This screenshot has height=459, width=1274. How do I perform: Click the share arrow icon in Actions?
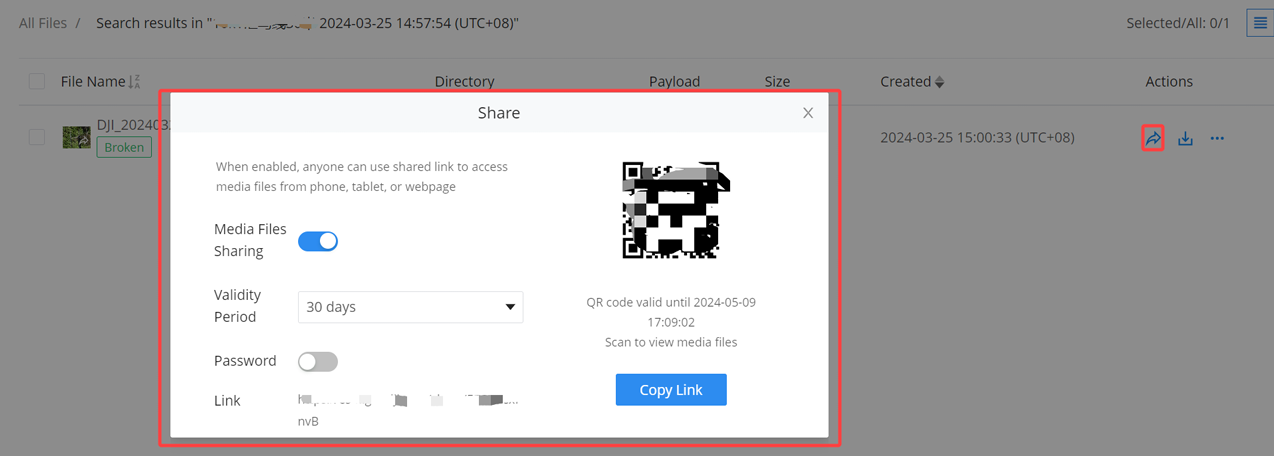pyautogui.click(x=1153, y=138)
